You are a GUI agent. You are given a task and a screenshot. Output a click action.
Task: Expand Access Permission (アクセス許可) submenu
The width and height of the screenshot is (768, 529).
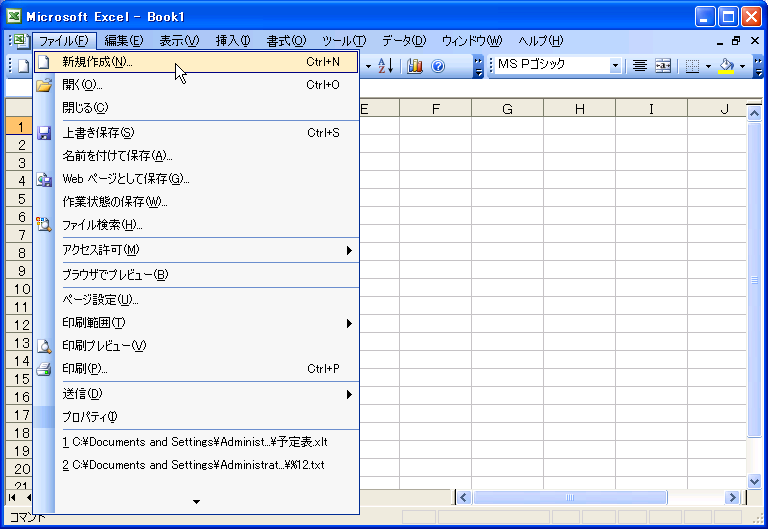tap(196, 250)
